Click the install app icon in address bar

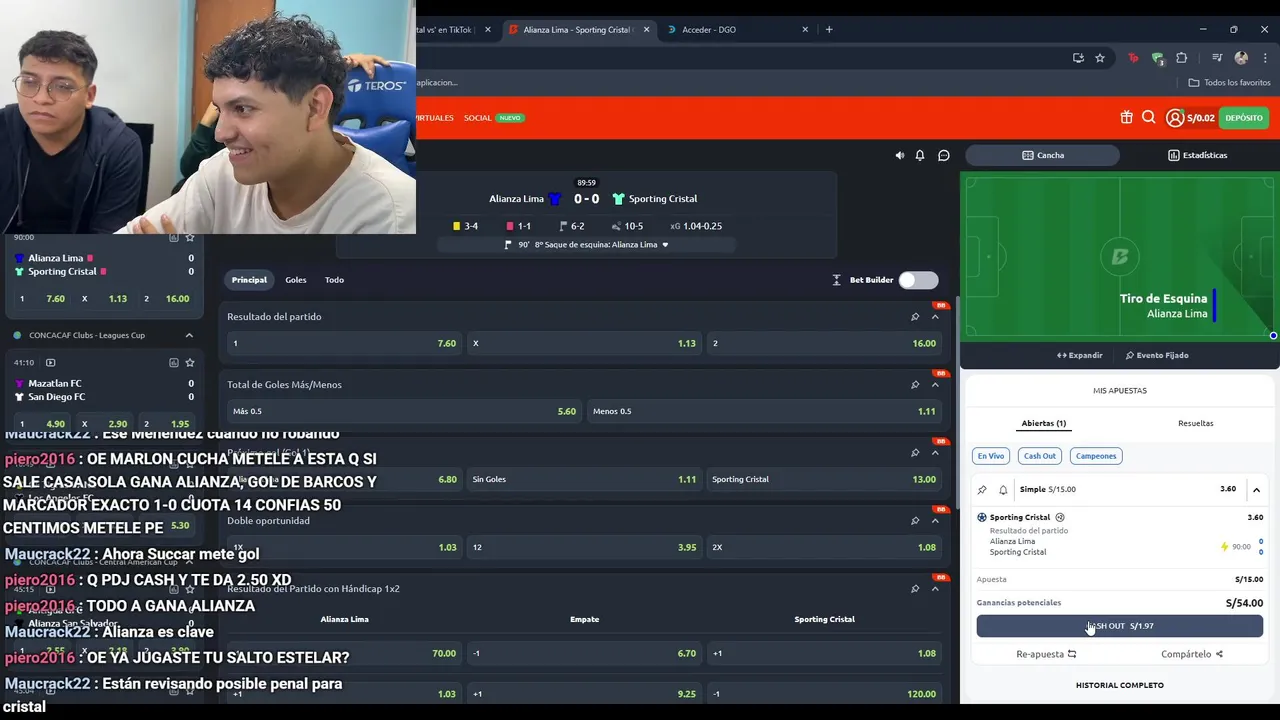tap(1078, 58)
